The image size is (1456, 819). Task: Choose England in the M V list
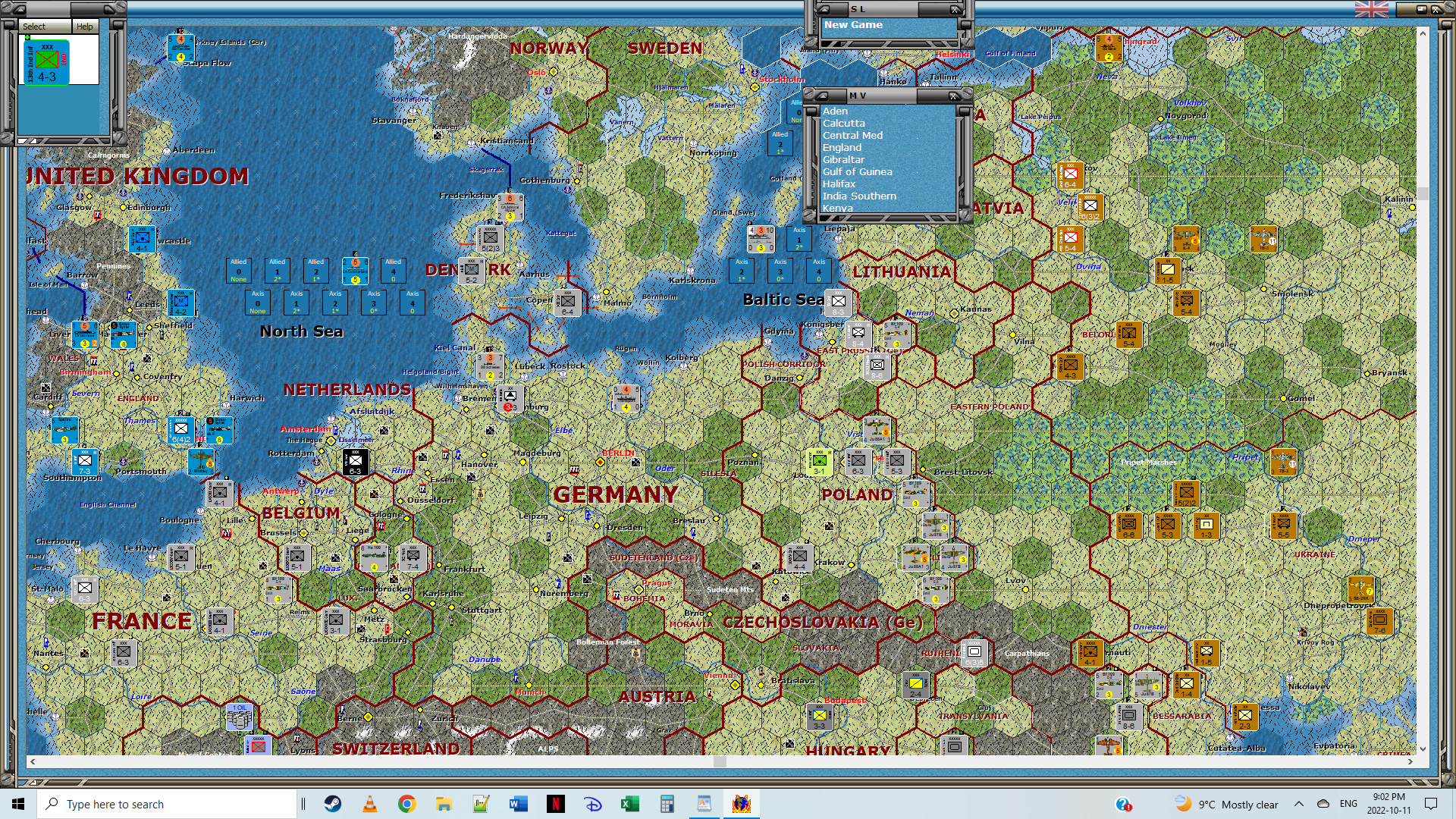(x=842, y=148)
